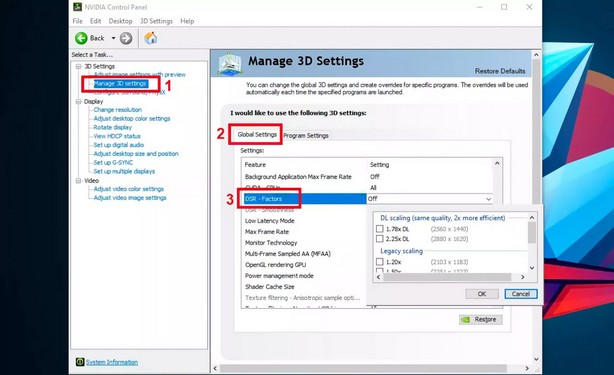614x375 pixels.
Task: Select Multi-Frame Sampled AA (MFAA) row
Action: (305, 254)
